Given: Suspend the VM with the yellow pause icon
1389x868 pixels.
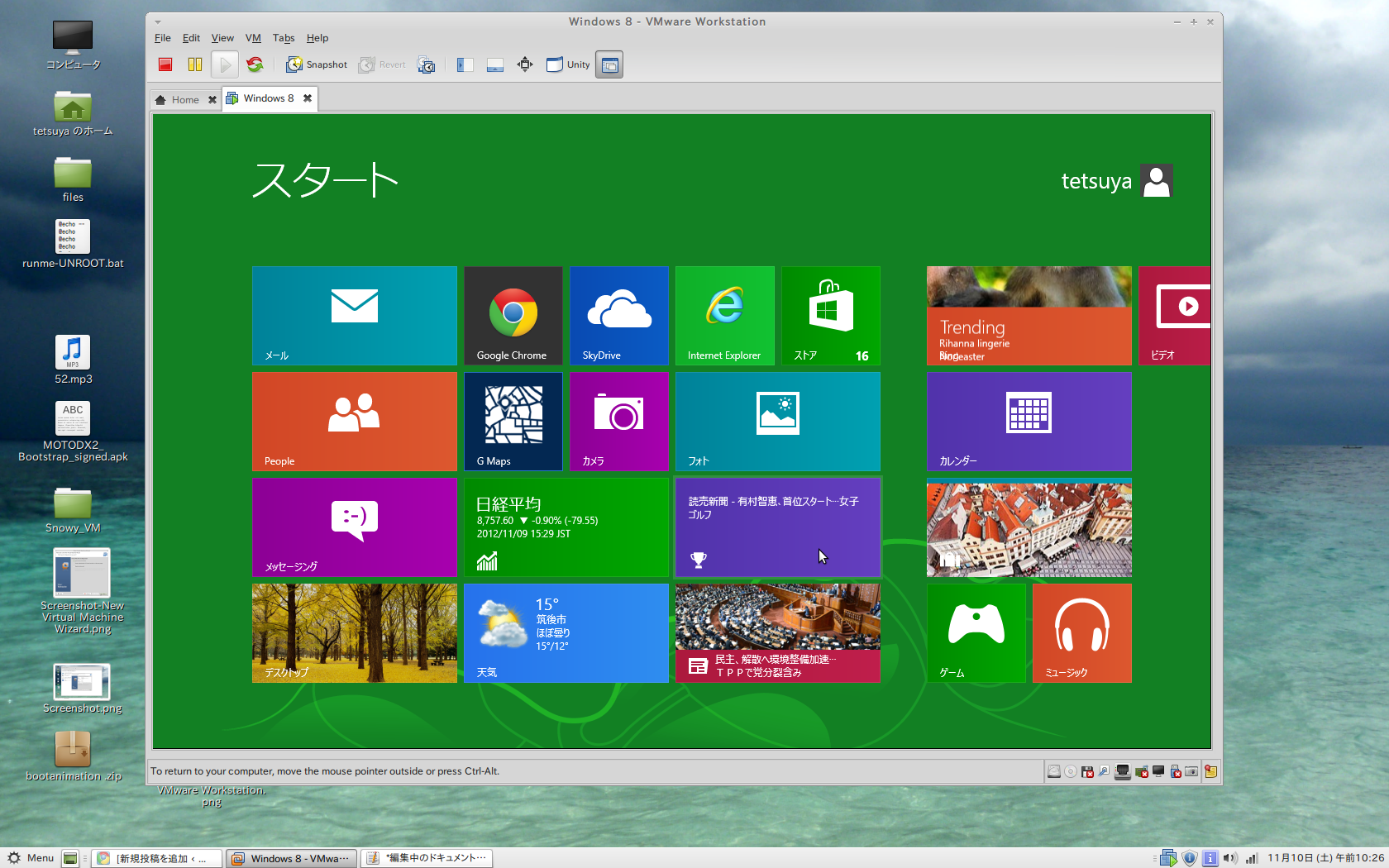Looking at the screenshot, I should coord(195,64).
